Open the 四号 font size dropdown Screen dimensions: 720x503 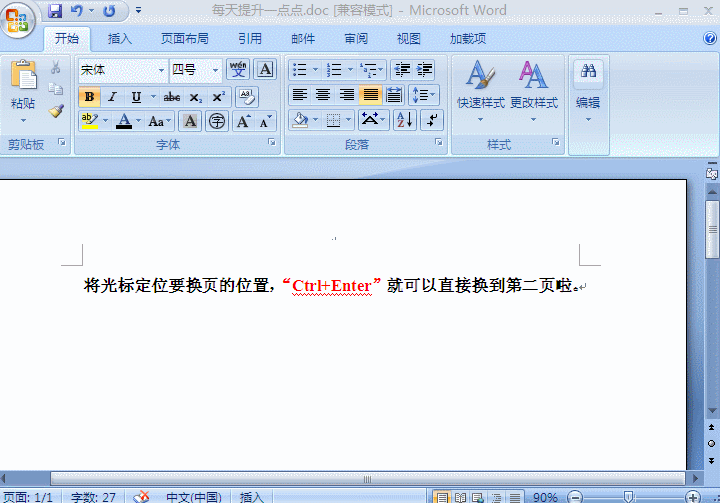coord(215,70)
